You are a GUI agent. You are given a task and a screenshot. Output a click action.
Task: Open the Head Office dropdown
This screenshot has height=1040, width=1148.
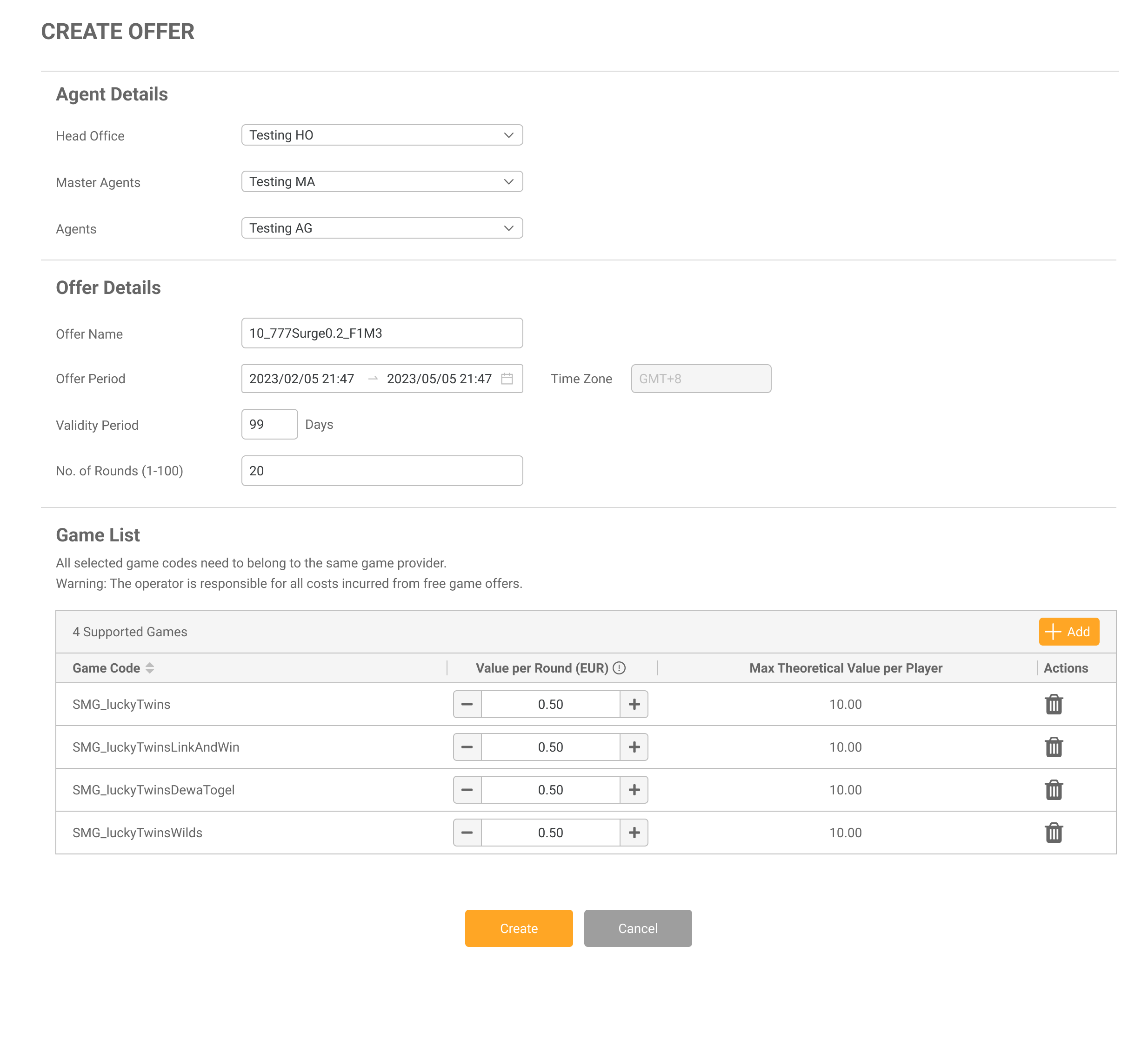[x=381, y=135]
